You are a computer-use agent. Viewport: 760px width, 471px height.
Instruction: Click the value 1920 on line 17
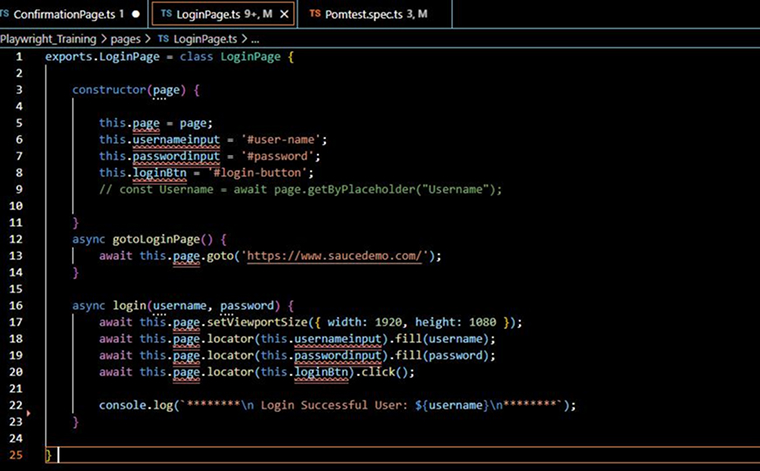coord(388,322)
